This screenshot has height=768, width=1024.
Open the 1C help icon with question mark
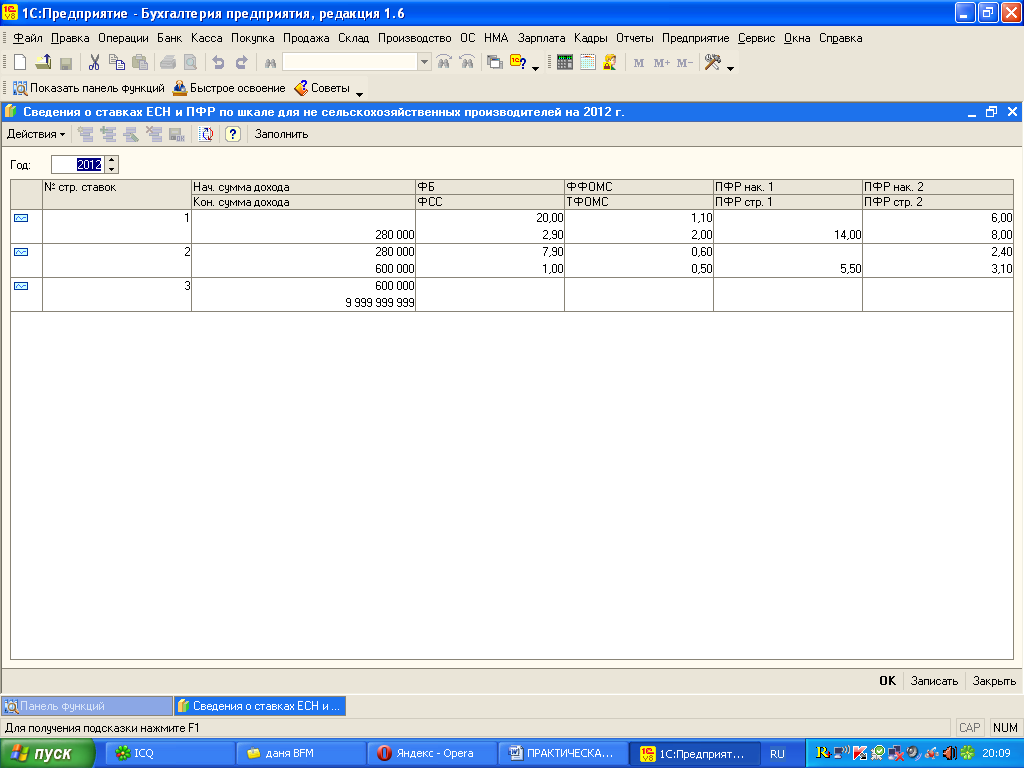click(x=518, y=63)
